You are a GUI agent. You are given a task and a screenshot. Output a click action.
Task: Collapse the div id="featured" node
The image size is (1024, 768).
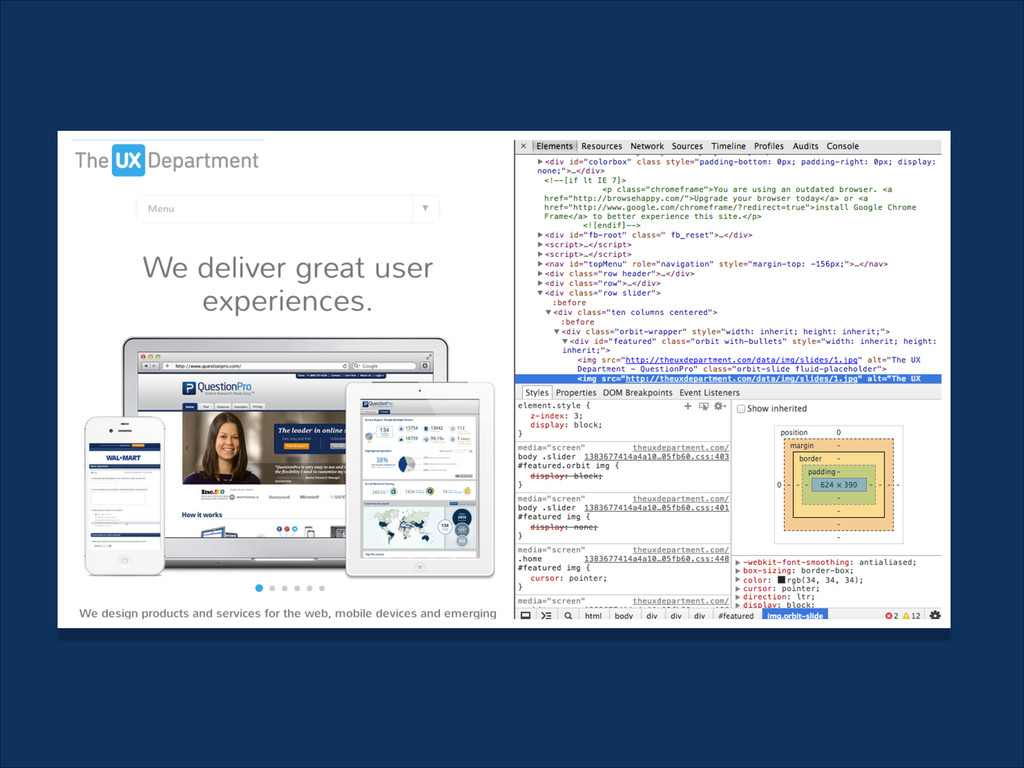click(x=565, y=341)
